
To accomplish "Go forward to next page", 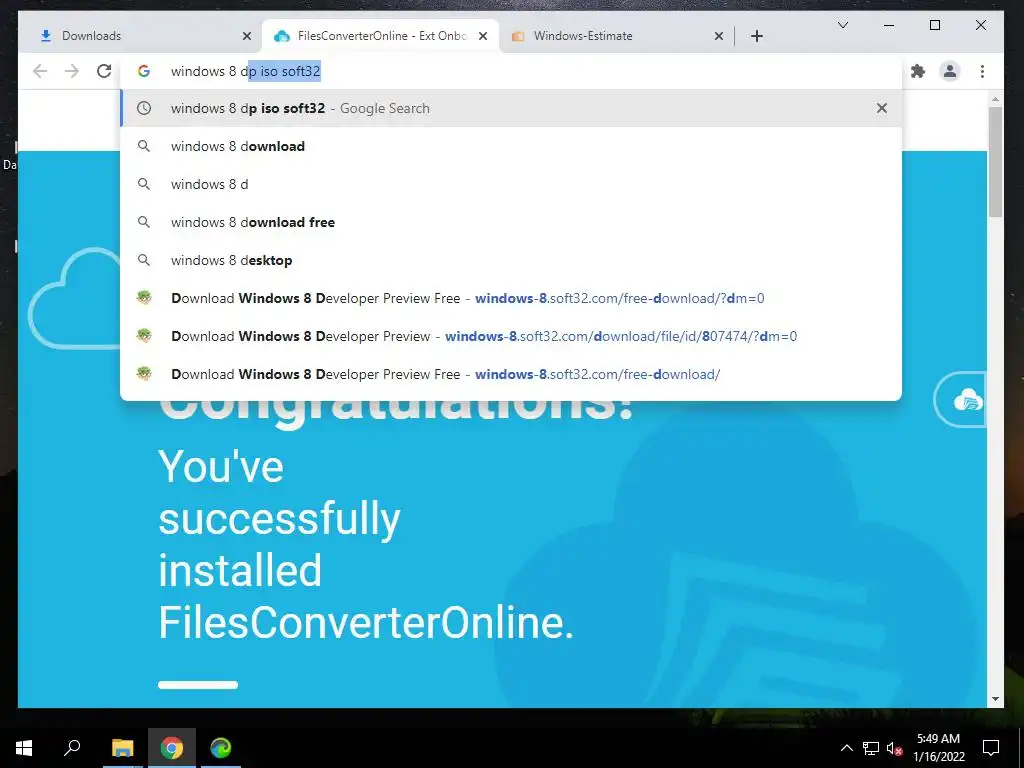I will point(72,71).
